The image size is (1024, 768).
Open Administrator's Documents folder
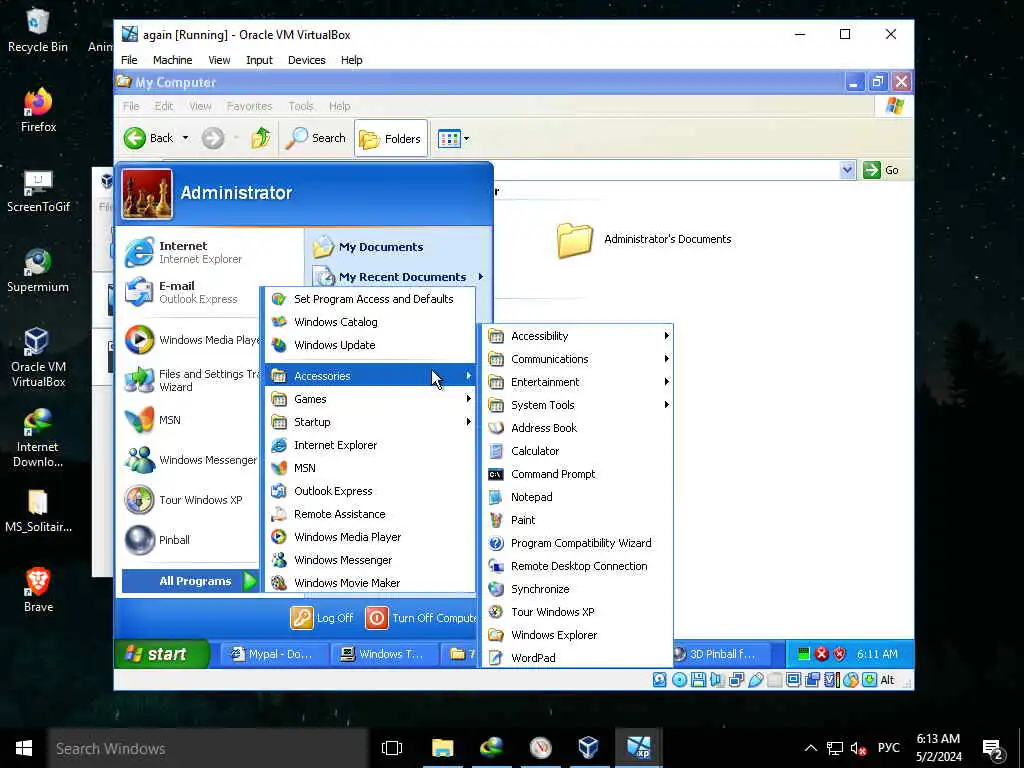coord(643,240)
